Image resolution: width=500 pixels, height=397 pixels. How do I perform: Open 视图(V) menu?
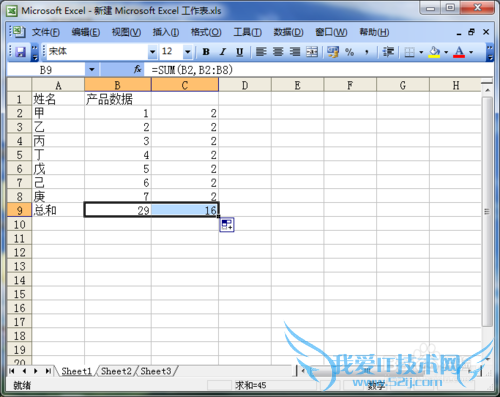(x=126, y=32)
